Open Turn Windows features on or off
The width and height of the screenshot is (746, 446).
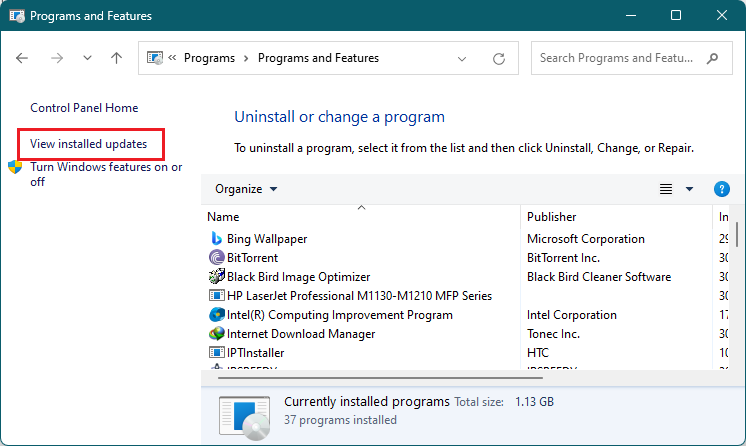tap(106, 174)
